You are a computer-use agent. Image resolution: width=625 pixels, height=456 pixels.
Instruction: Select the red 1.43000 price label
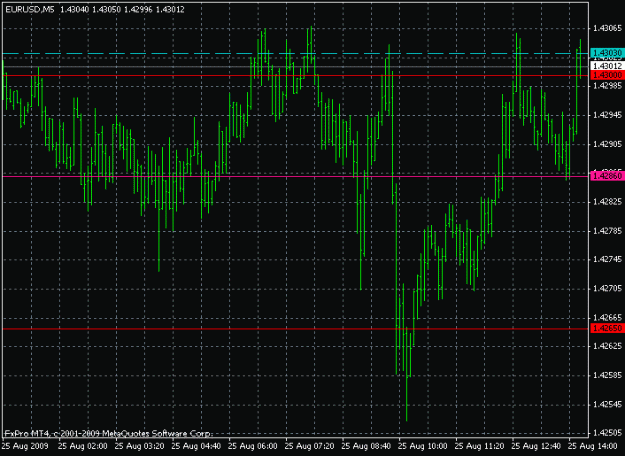607,75
